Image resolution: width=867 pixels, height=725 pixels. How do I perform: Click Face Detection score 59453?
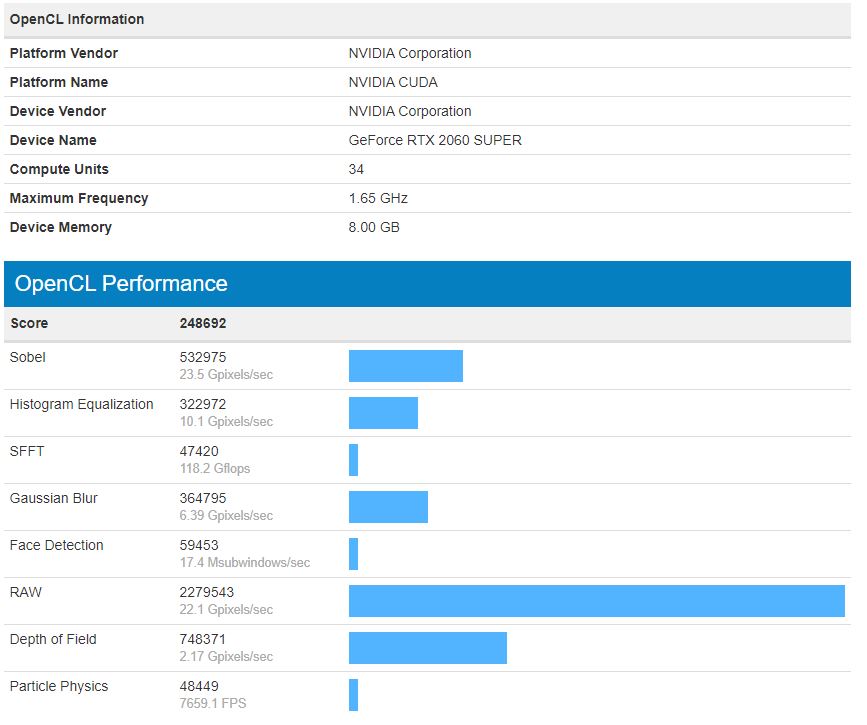click(x=199, y=545)
